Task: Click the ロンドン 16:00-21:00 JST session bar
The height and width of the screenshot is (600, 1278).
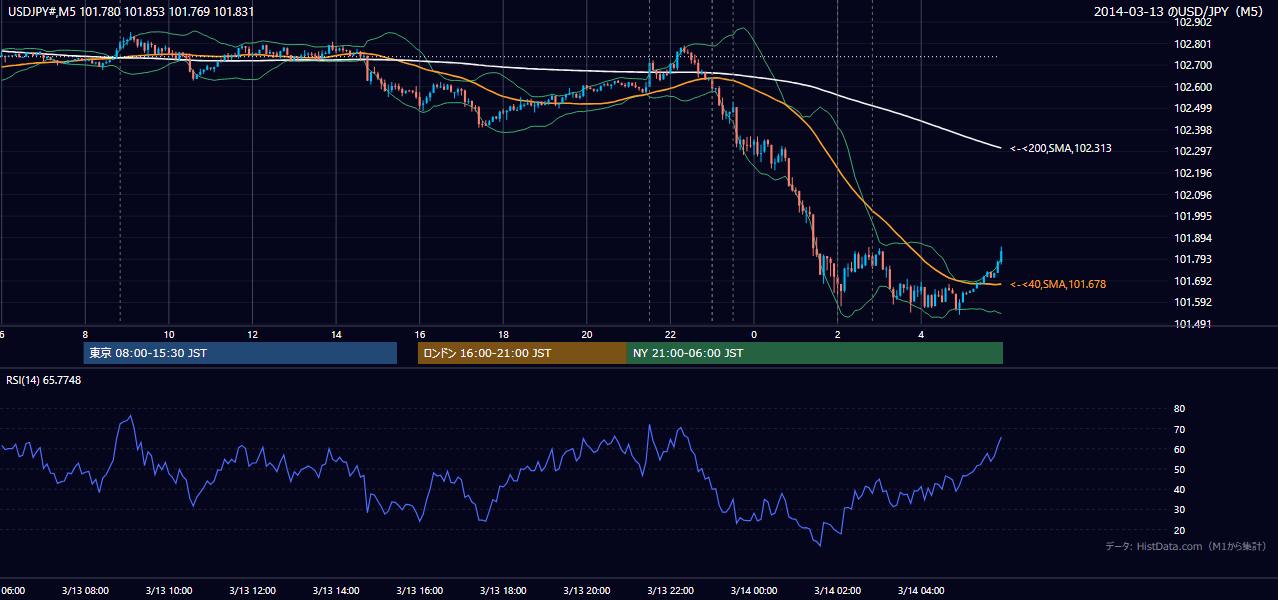Action: tap(522, 353)
